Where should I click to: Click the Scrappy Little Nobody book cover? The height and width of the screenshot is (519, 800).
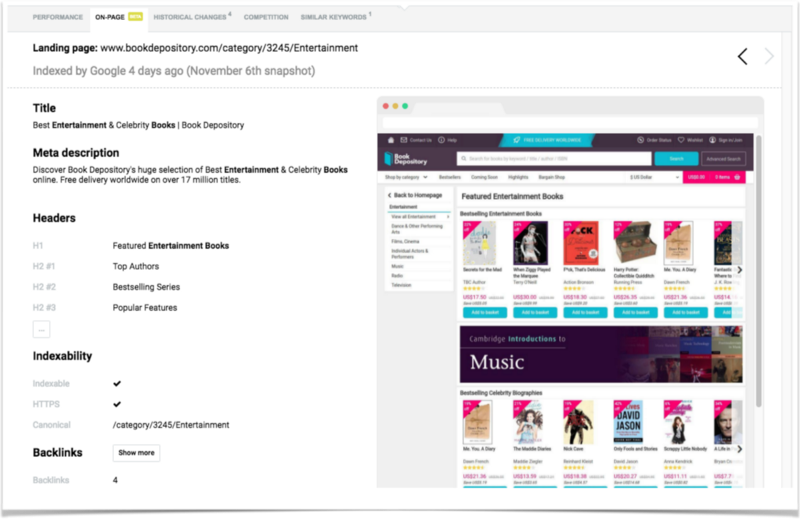click(678, 422)
